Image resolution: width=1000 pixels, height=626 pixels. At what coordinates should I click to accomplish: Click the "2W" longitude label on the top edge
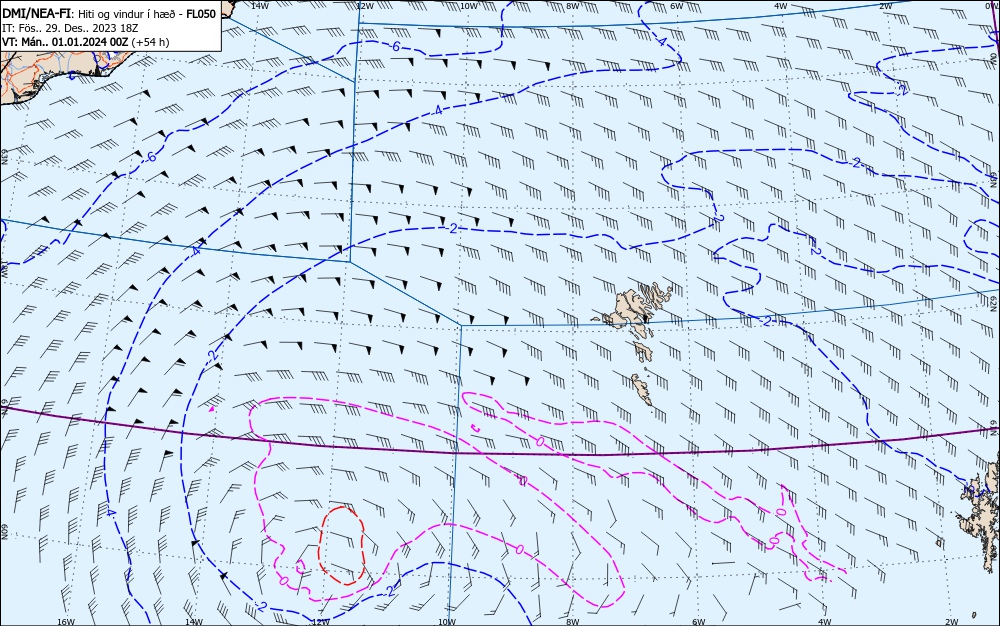point(885,5)
